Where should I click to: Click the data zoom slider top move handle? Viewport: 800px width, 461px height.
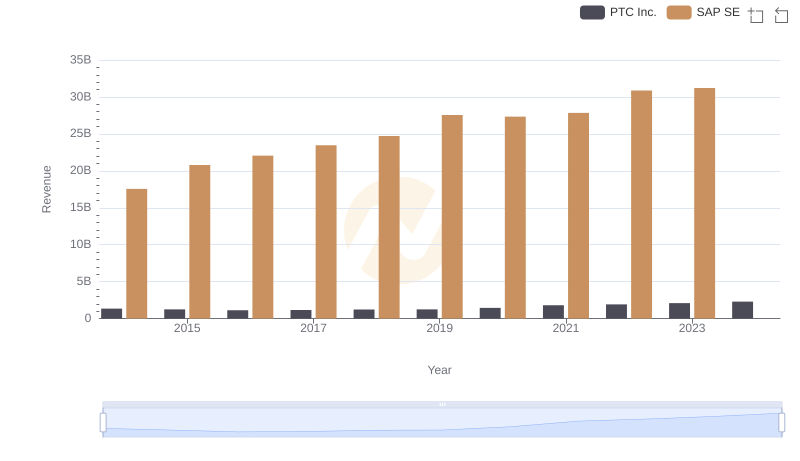pos(442,404)
